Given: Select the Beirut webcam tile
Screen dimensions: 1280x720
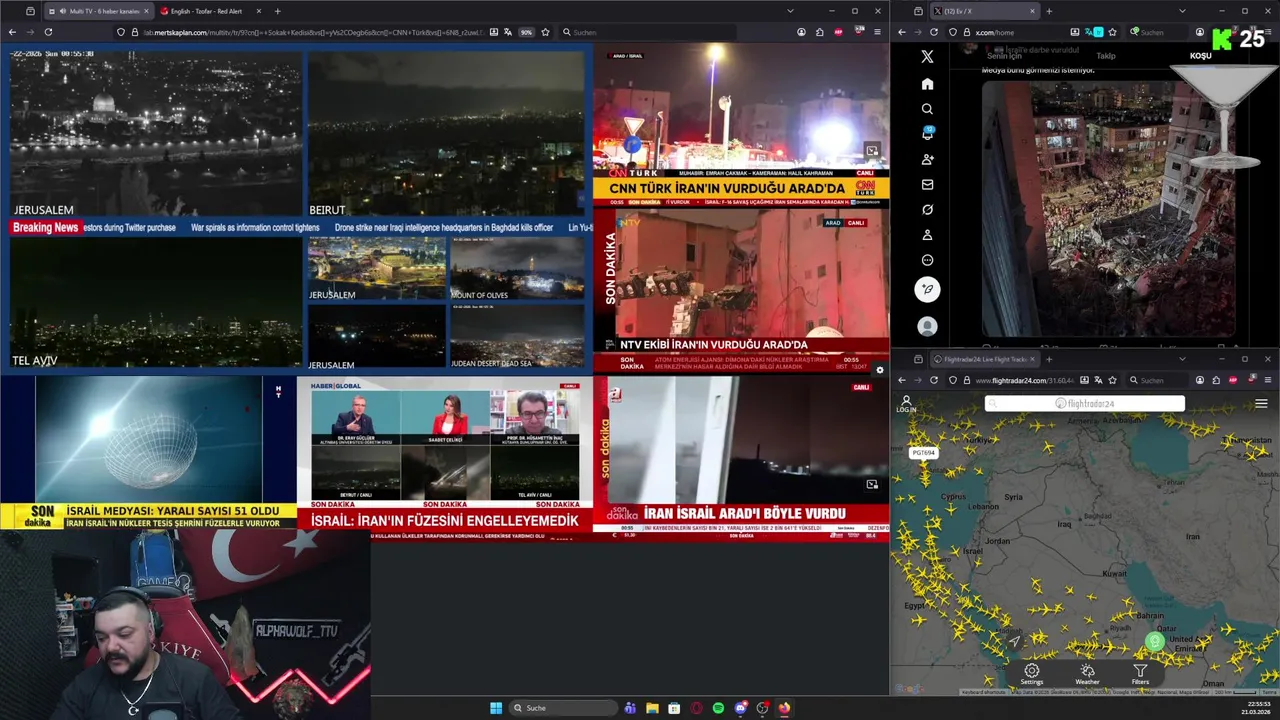Looking at the screenshot, I should click(446, 133).
